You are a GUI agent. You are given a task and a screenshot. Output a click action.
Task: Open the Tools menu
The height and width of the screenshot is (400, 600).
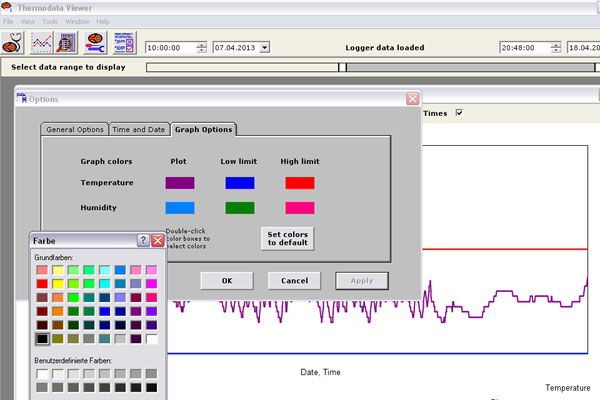50,21
